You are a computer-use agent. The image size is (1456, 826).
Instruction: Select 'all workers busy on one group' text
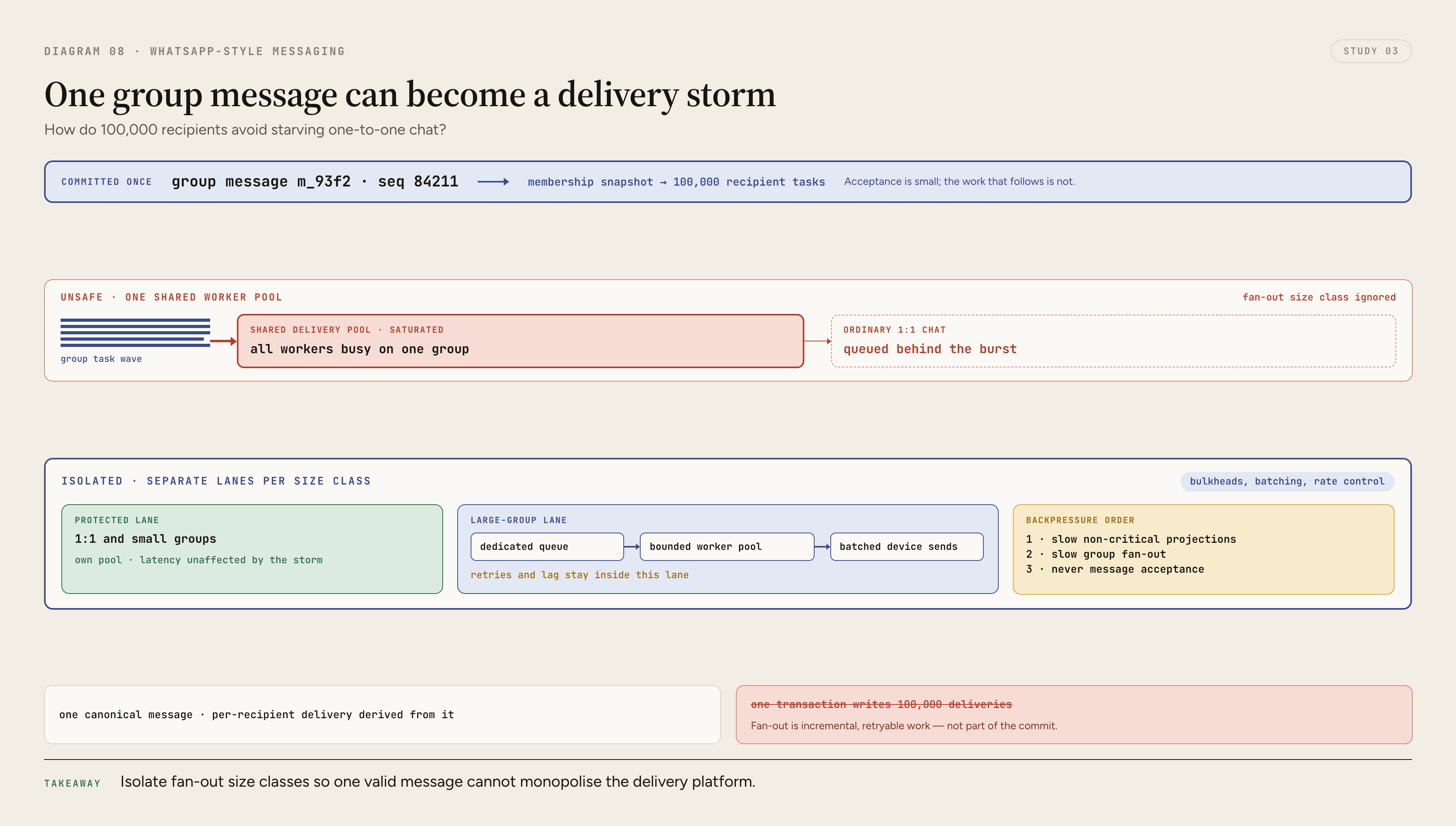click(x=359, y=349)
